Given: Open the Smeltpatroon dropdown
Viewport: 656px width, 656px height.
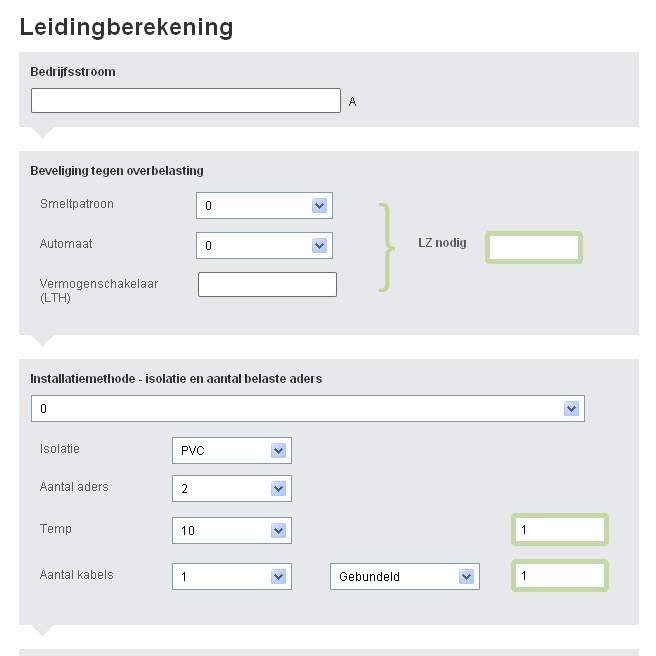Looking at the screenshot, I should click(264, 206).
